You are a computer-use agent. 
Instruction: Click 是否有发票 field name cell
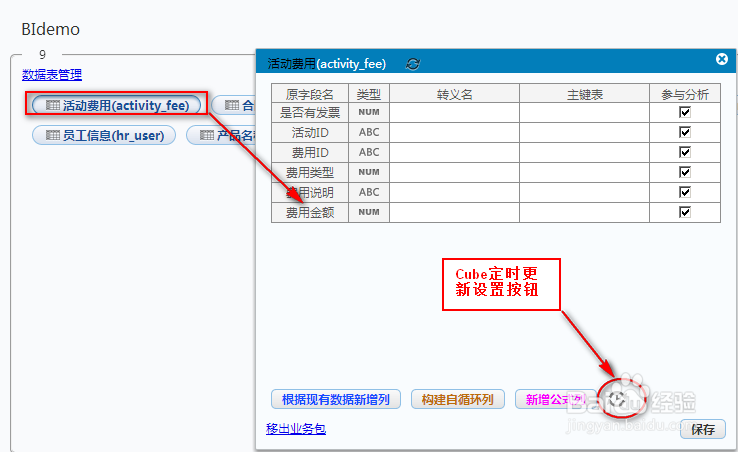point(310,113)
